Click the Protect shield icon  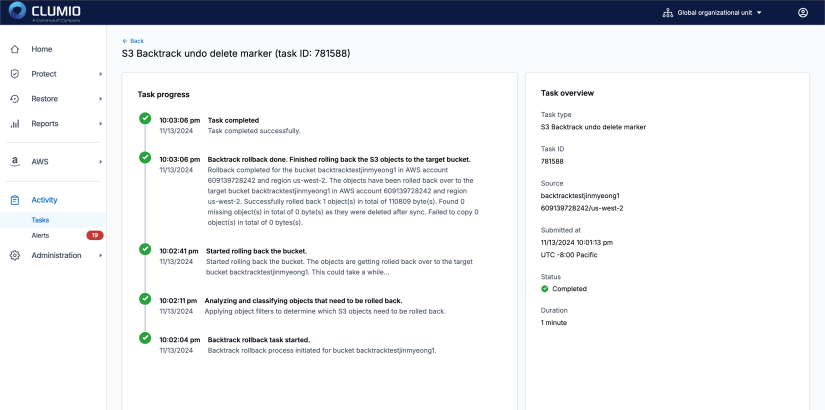(x=15, y=74)
